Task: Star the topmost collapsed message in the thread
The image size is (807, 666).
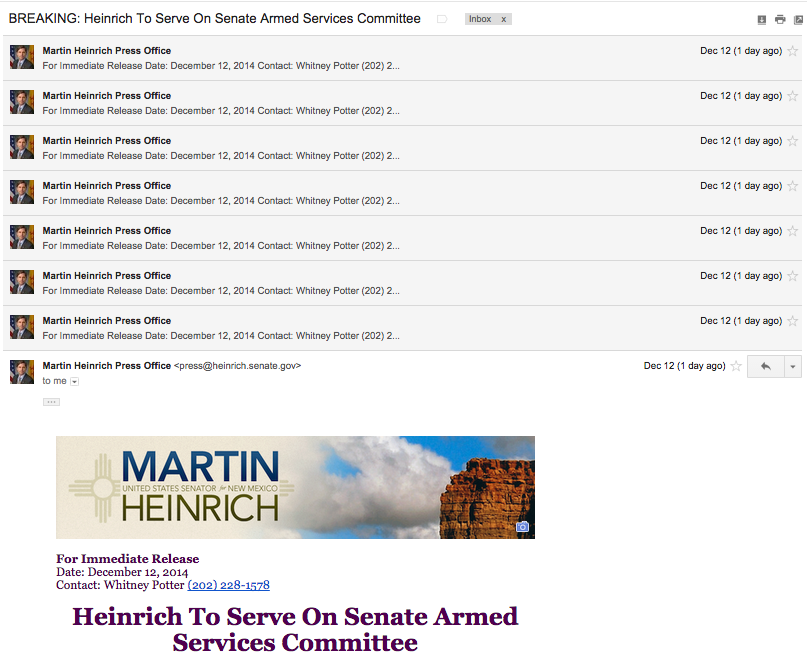Action: pos(793,51)
